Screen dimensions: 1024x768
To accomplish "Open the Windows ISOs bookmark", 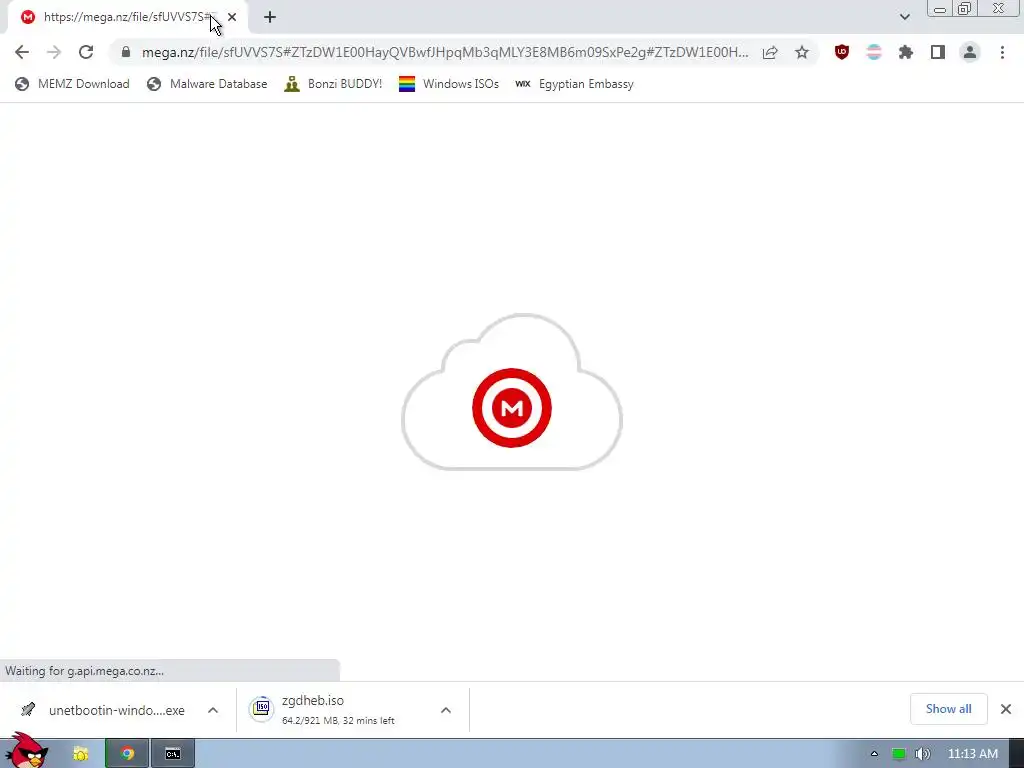I will pos(449,84).
